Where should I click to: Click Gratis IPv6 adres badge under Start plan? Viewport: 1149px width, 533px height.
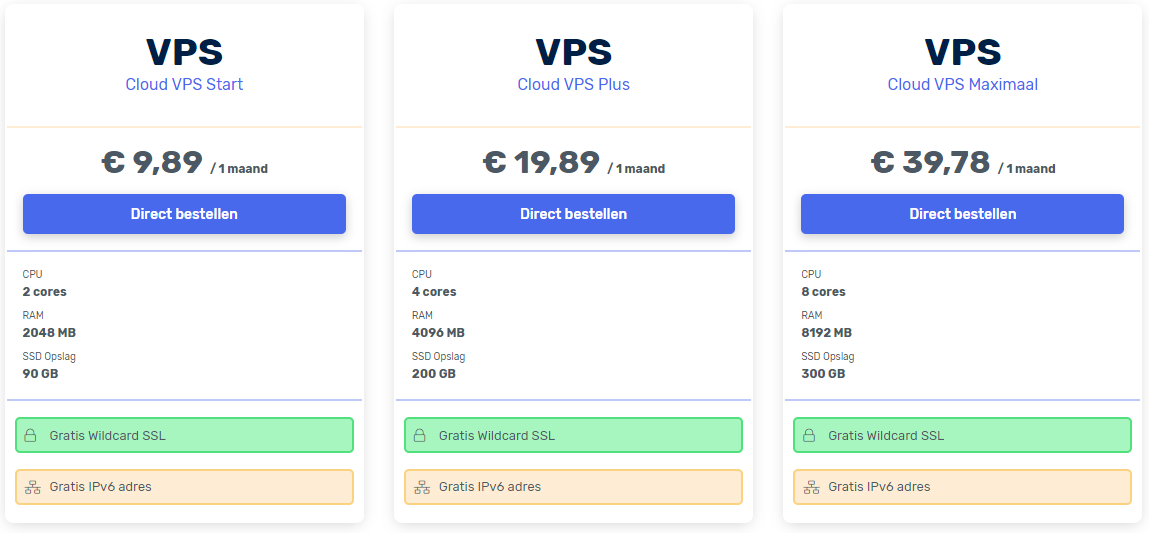[184, 487]
